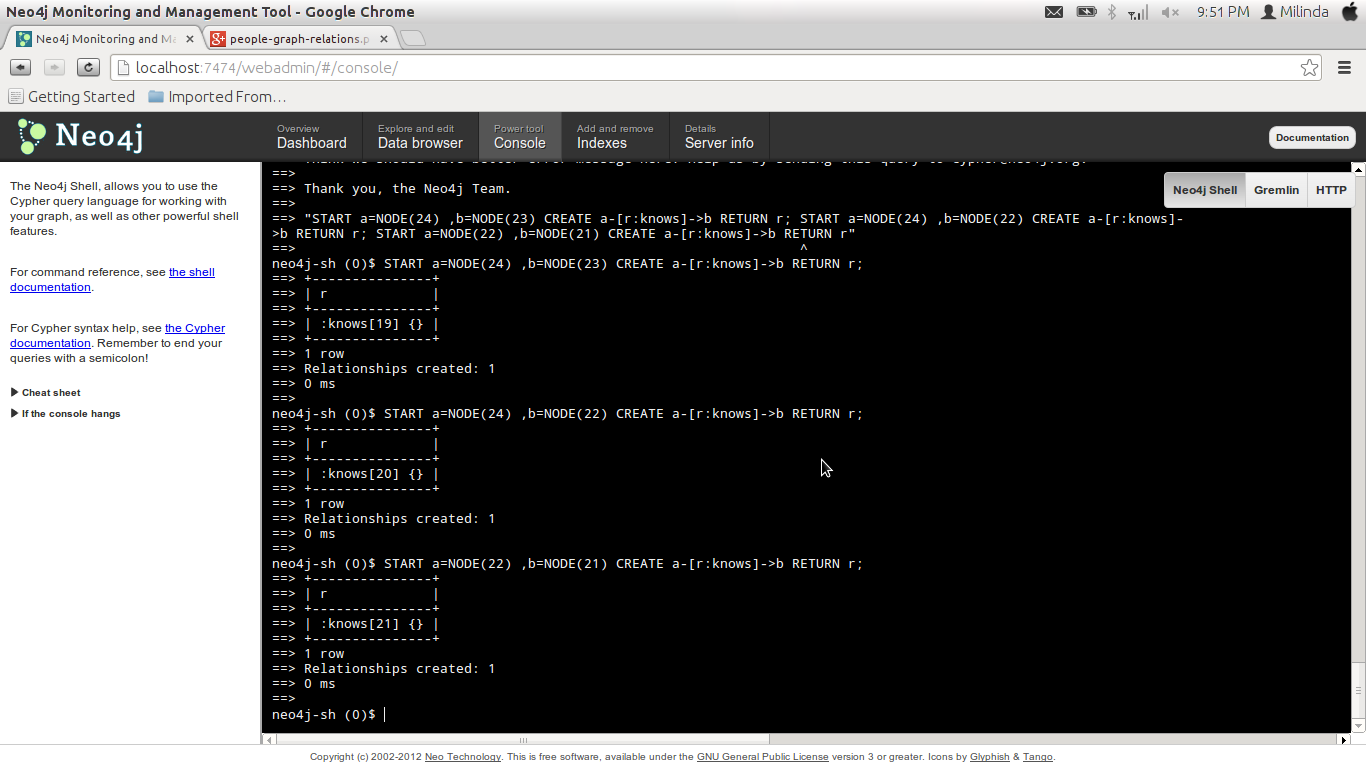1366x768 pixels.
Task: Click the NODE(22), NODE(21) shell command line
Action: 567,564
